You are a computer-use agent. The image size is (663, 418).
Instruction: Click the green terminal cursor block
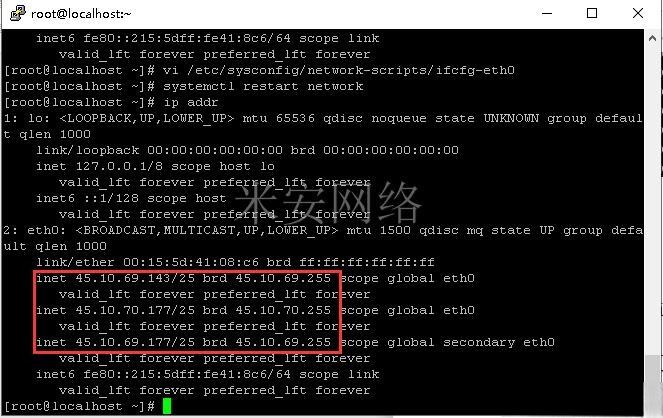point(167,406)
